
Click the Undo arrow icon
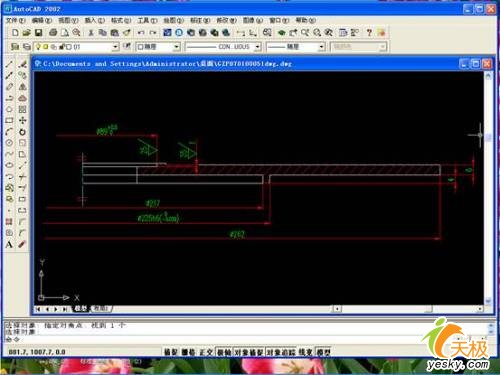point(141,32)
